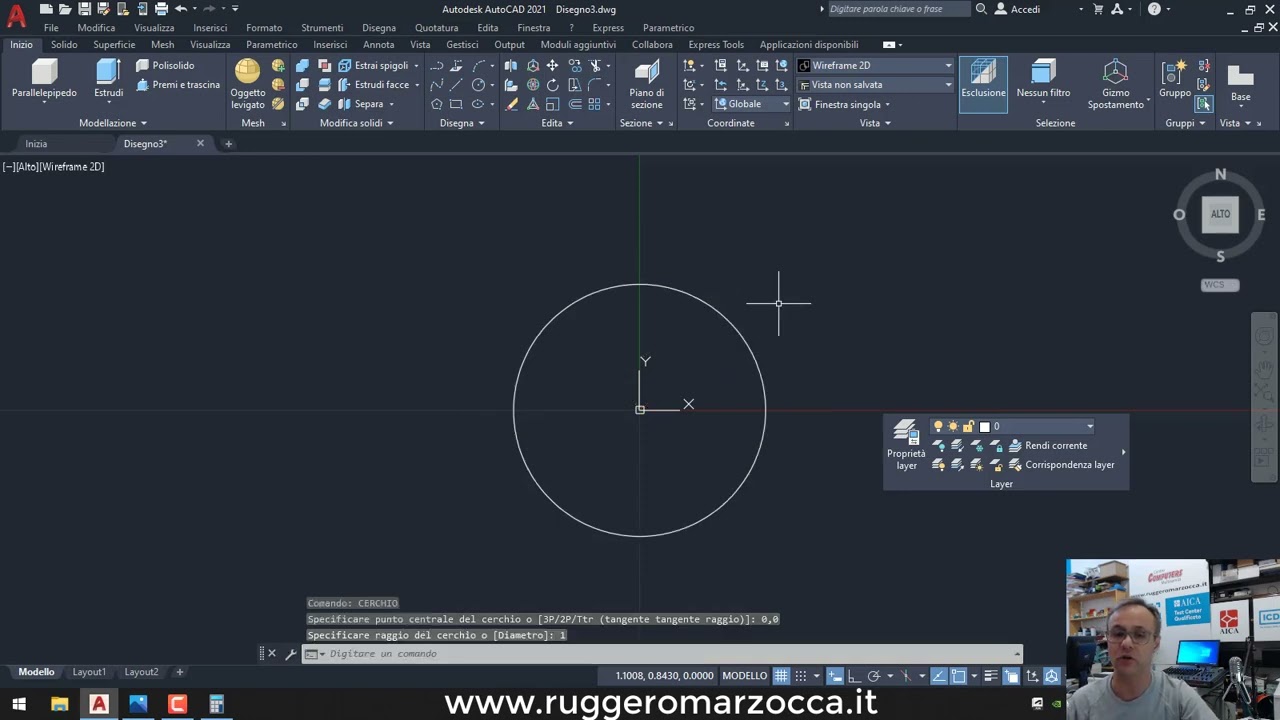Expand Modifica solidi panel

coord(356,123)
